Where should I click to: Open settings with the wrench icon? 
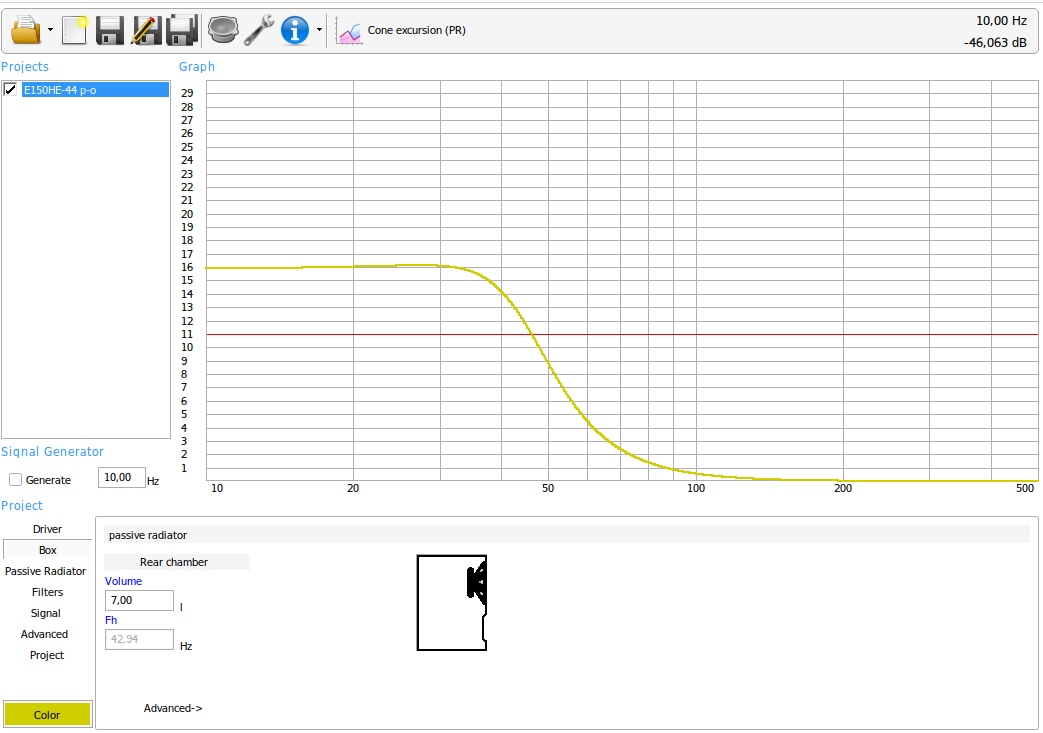[x=259, y=30]
